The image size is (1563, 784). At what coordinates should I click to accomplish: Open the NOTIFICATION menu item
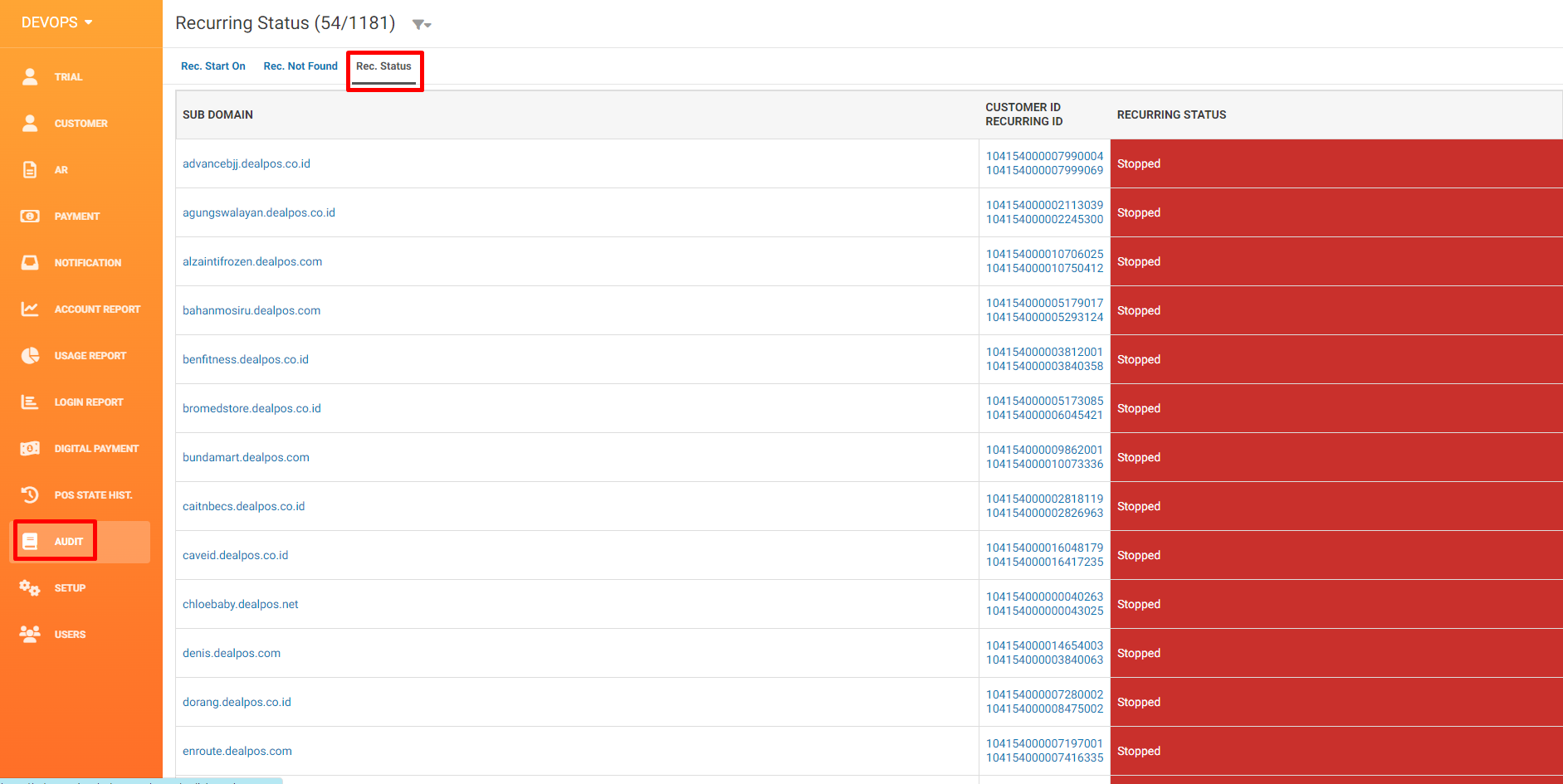tap(88, 263)
